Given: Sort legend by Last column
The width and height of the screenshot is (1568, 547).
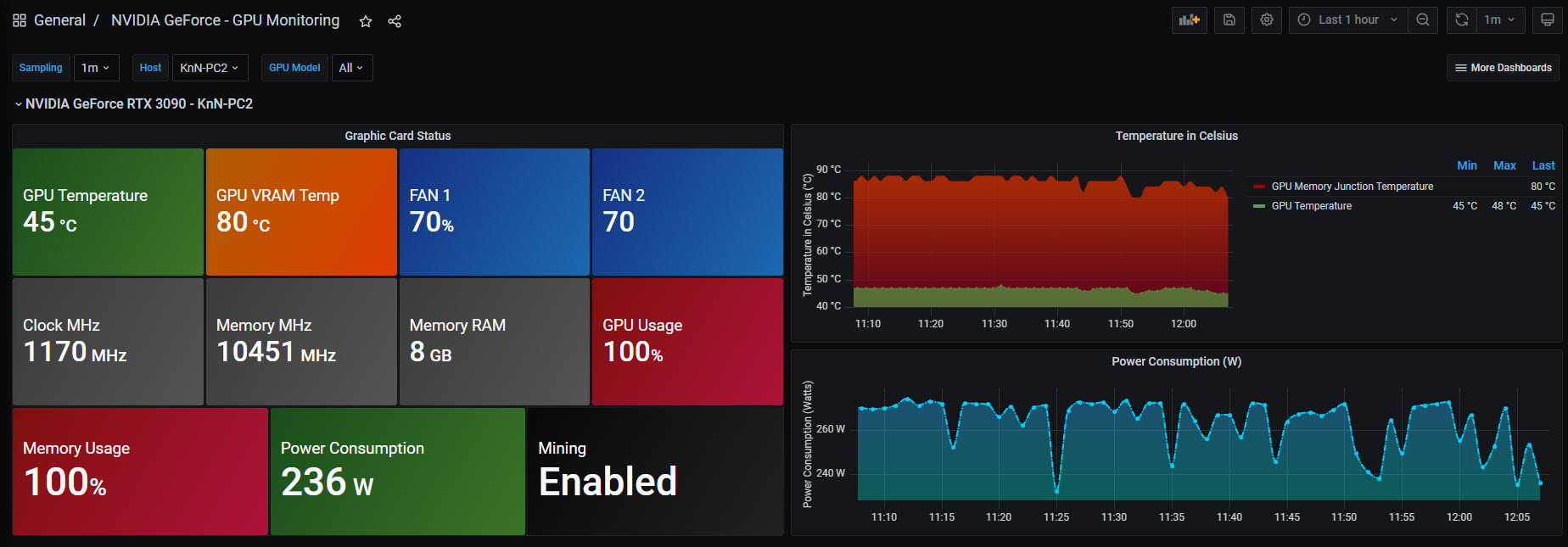Looking at the screenshot, I should [x=1543, y=165].
